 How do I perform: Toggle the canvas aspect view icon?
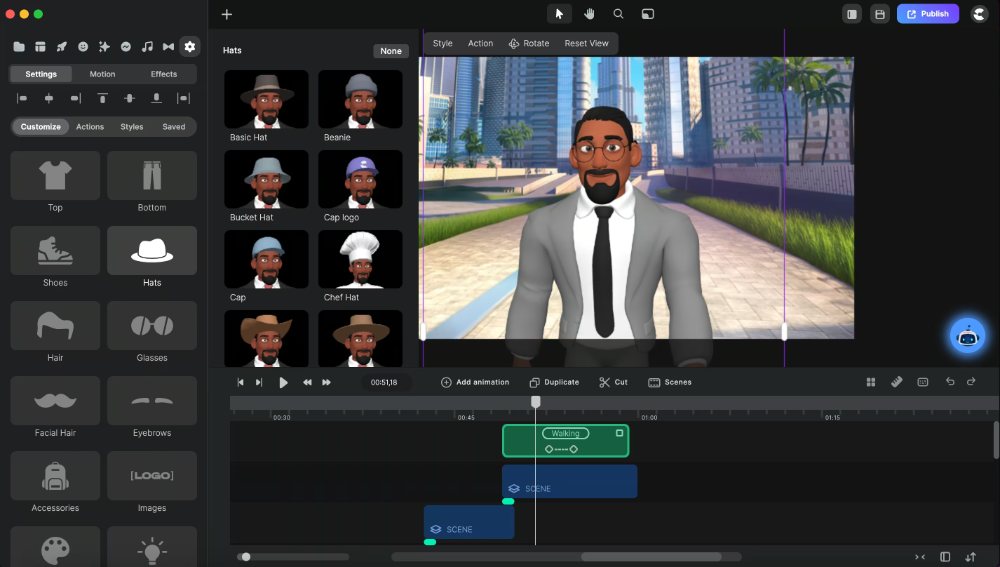tap(647, 14)
